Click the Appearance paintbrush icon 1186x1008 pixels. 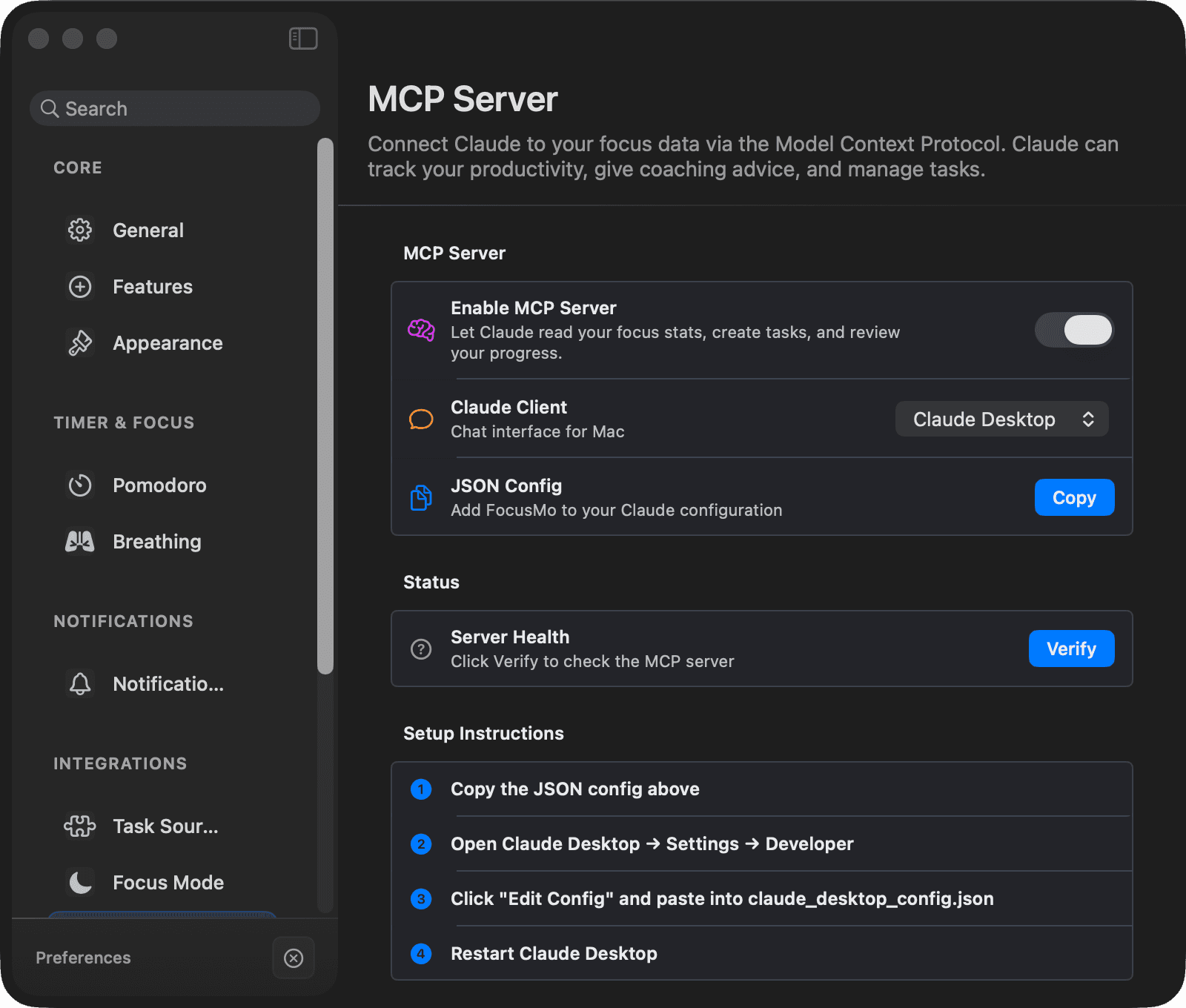pyautogui.click(x=80, y=342)
